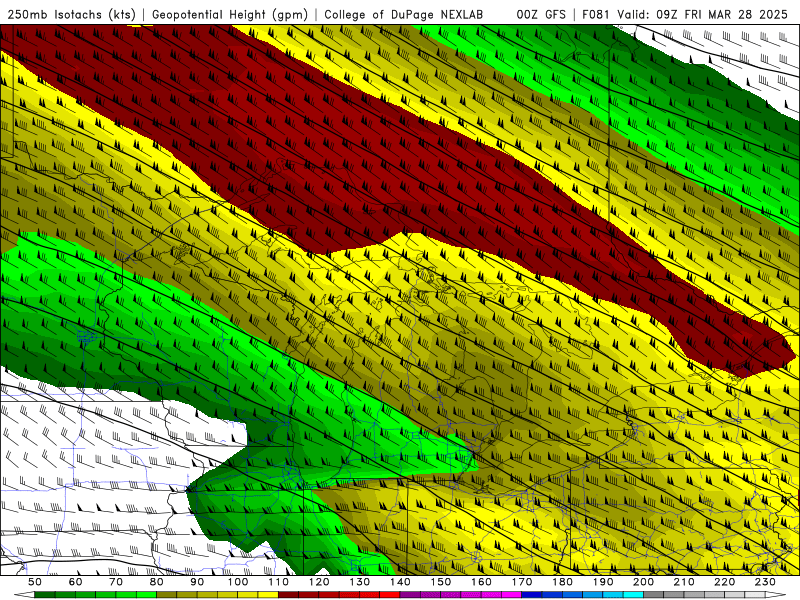Screen dimensions: 800x600
Task: Click the legend value 180
Action: click(562, 582)
